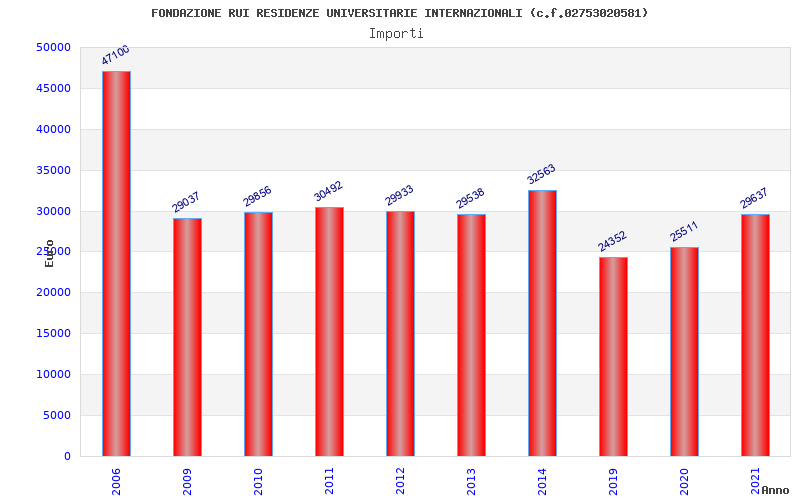Click the x-axis year label 2009
This screenshot has height=500, width=800.
click(187, 482)
